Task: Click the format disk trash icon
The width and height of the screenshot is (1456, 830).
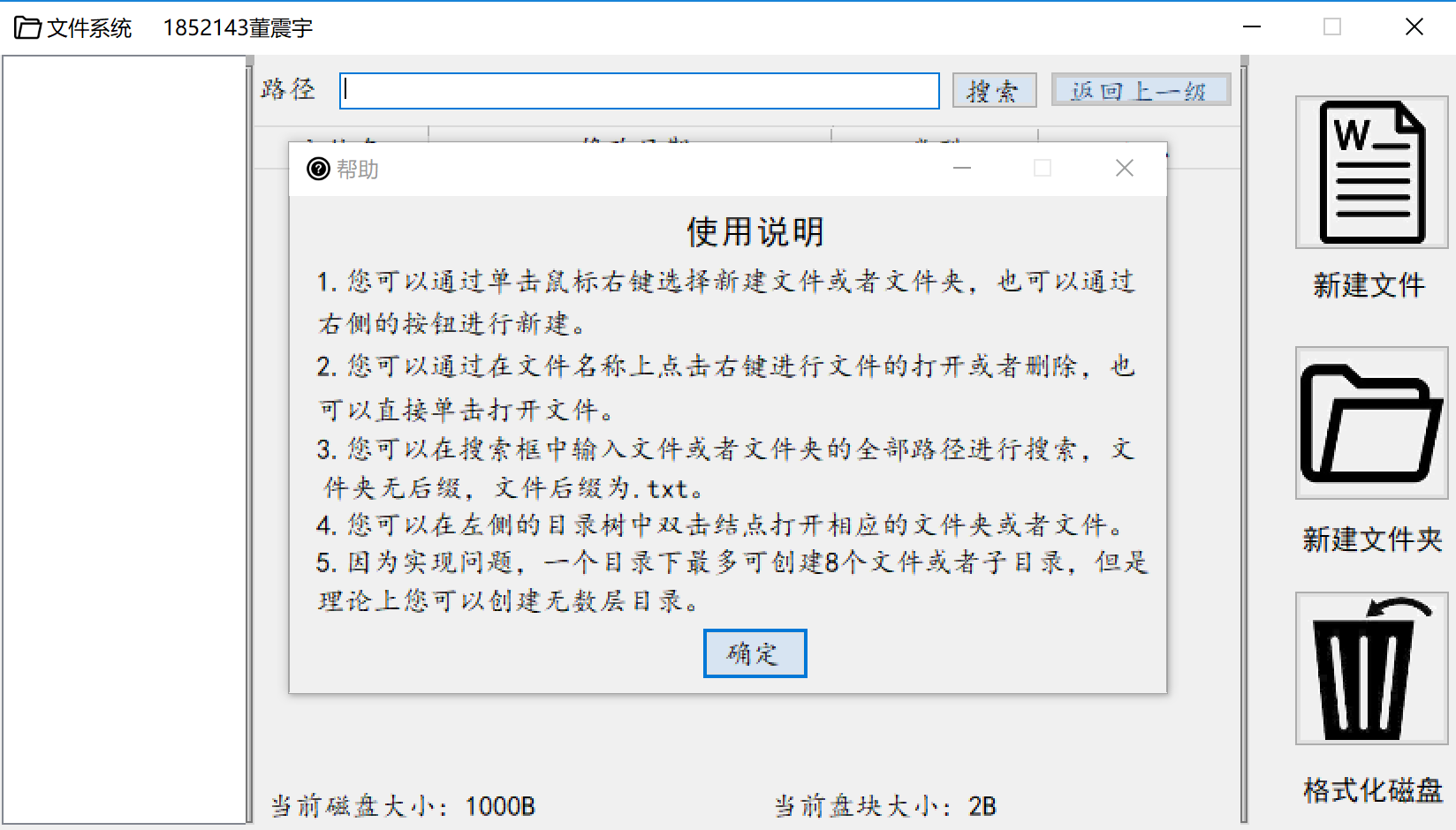Action: [x=1370, y=668]
